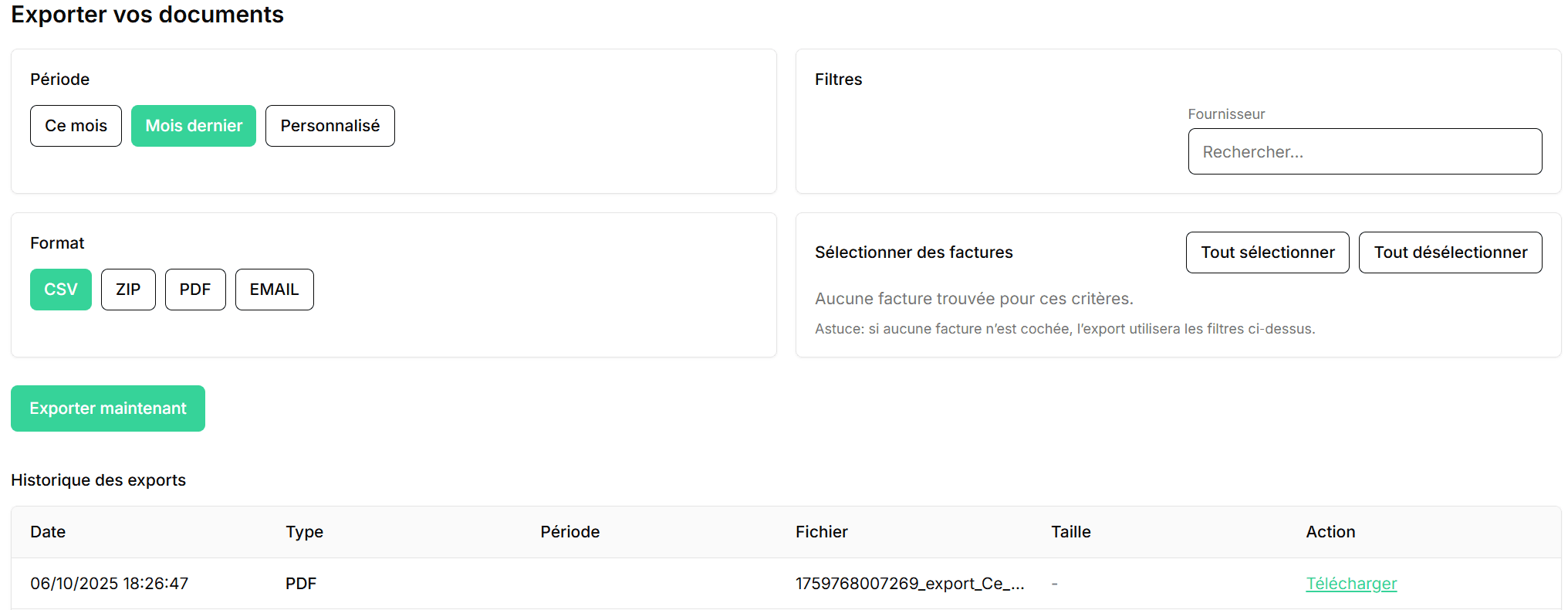Click the 'Tout sélectionner' button
The image size is (1568, 610).
1268,252
